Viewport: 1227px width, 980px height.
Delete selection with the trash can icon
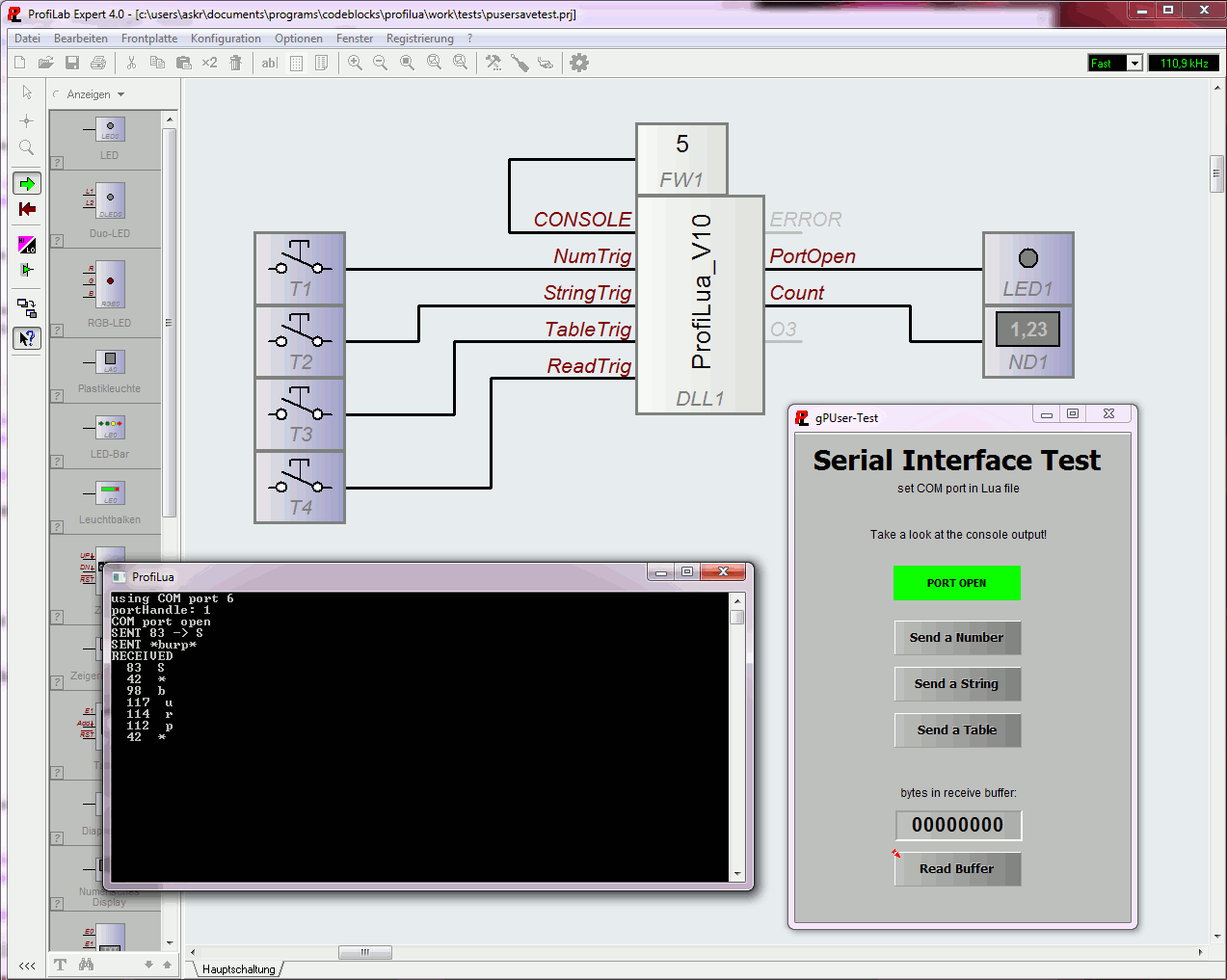pos(236,63)
